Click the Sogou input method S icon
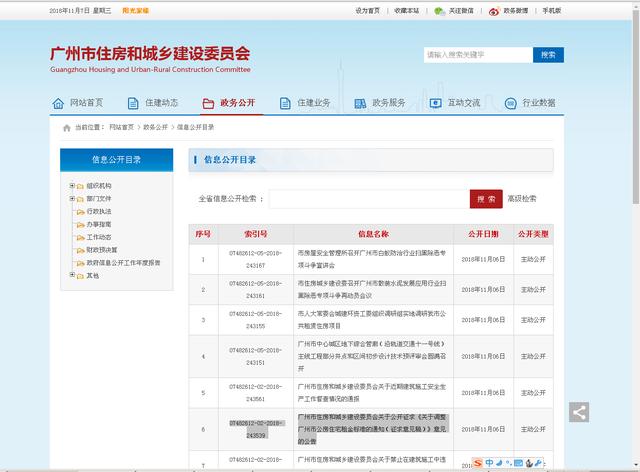The height and width of the screenshot is (472, 640). coord(478,463)
